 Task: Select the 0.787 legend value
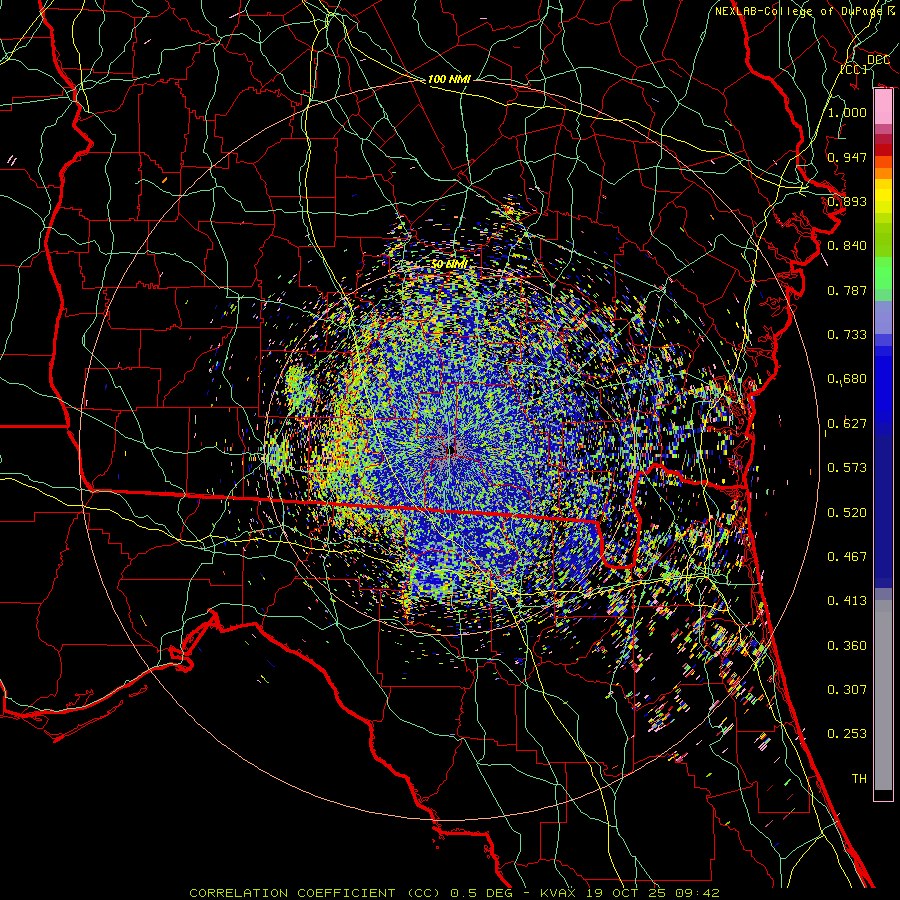coord(847,290)
